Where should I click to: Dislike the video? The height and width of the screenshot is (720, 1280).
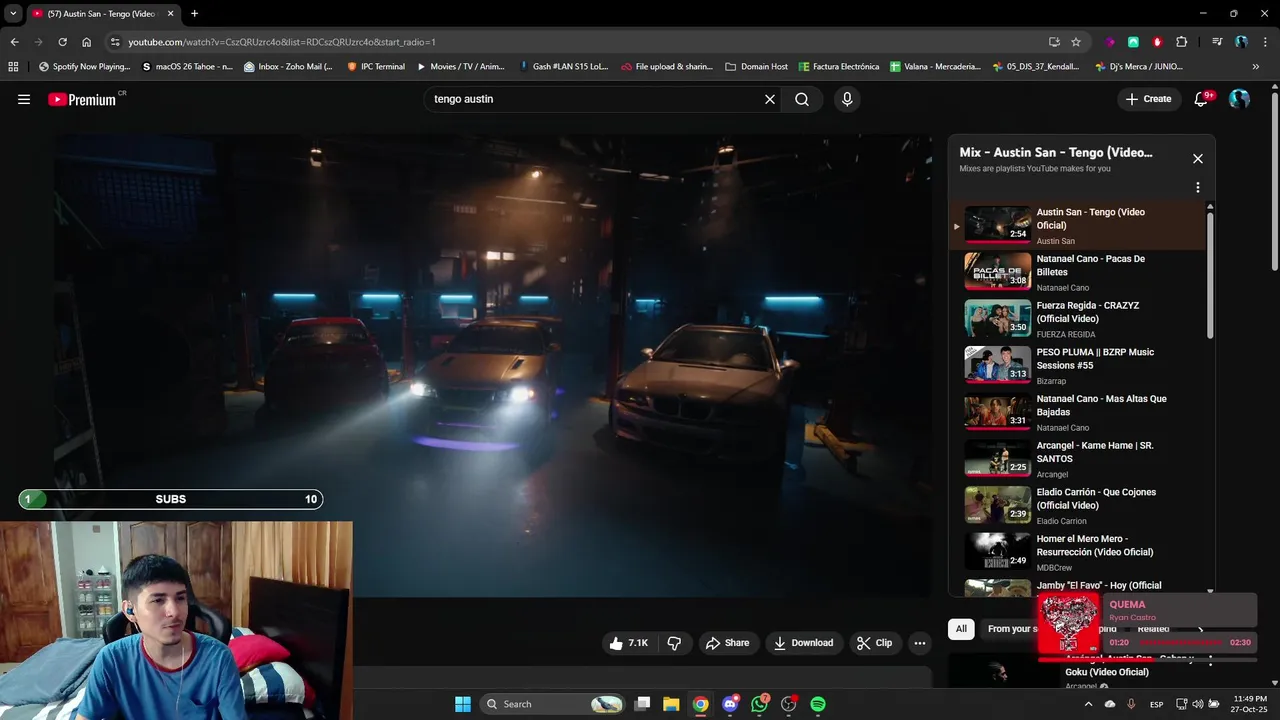click(x=674, y=643)
